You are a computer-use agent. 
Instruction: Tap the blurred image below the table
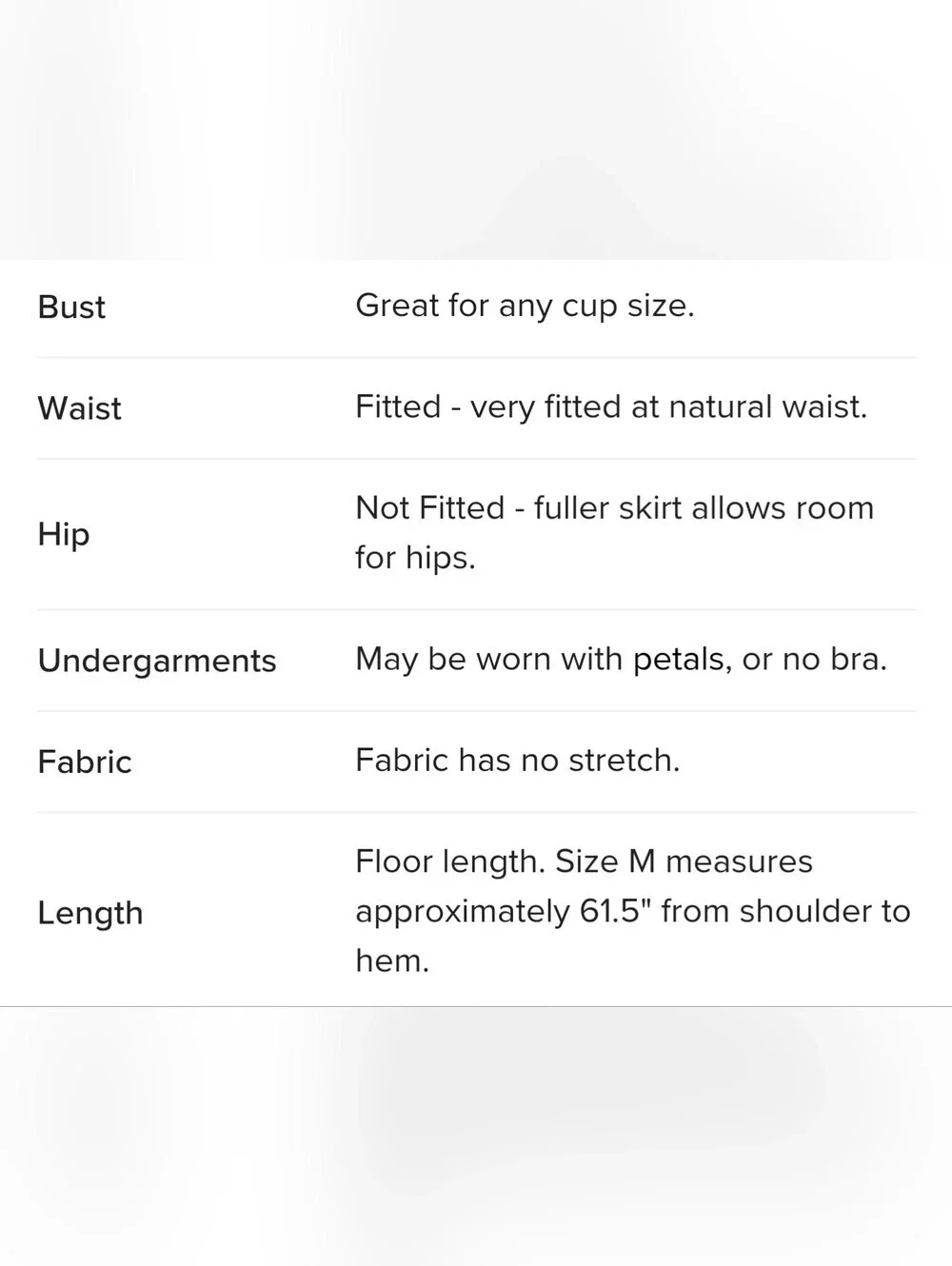coord(476,1137)
